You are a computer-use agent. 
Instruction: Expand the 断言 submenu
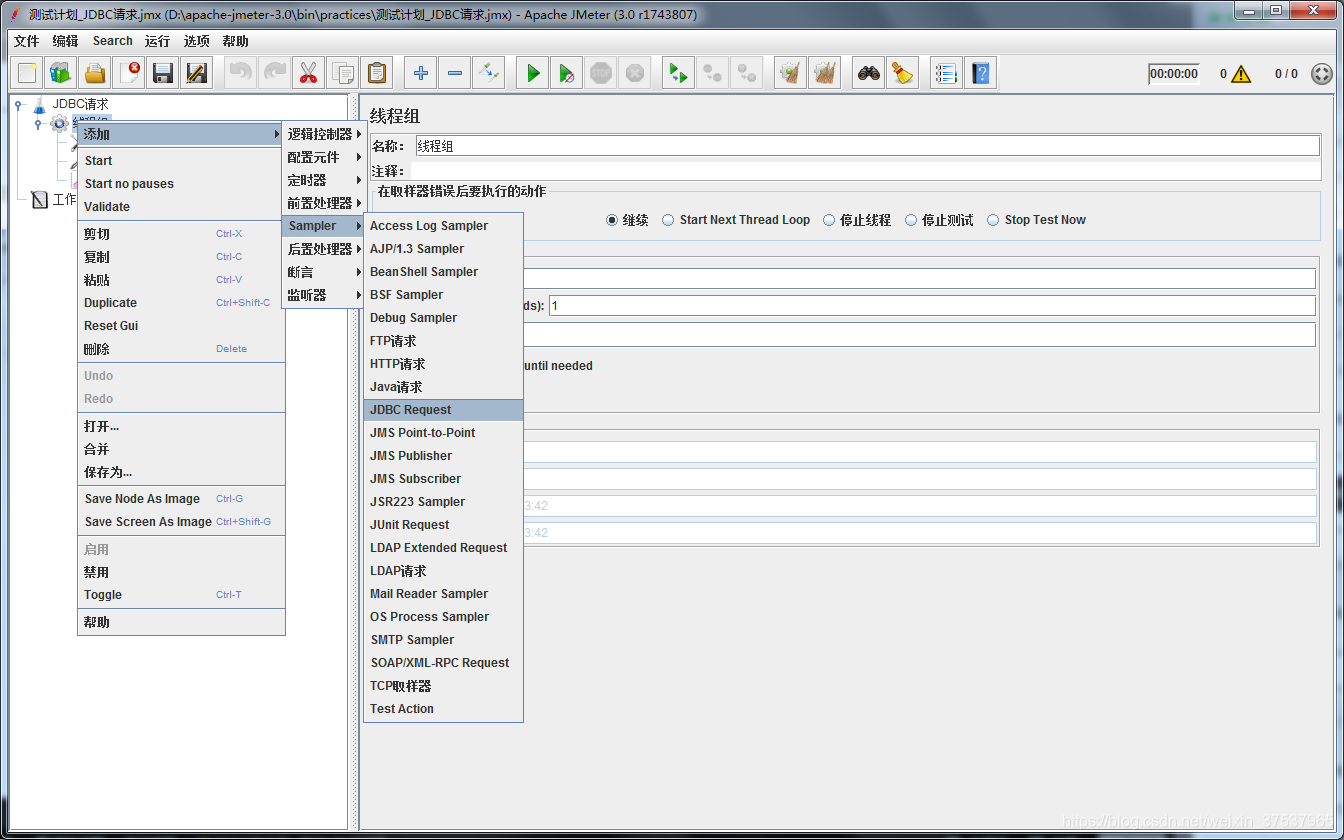[324, 272]
